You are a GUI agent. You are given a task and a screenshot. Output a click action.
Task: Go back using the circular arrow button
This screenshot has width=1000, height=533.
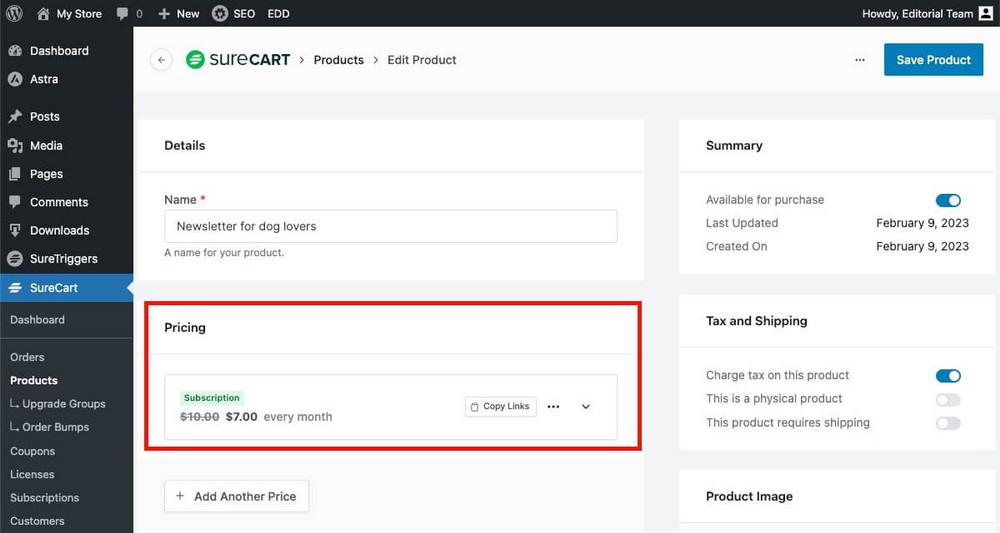pos(161,60)
